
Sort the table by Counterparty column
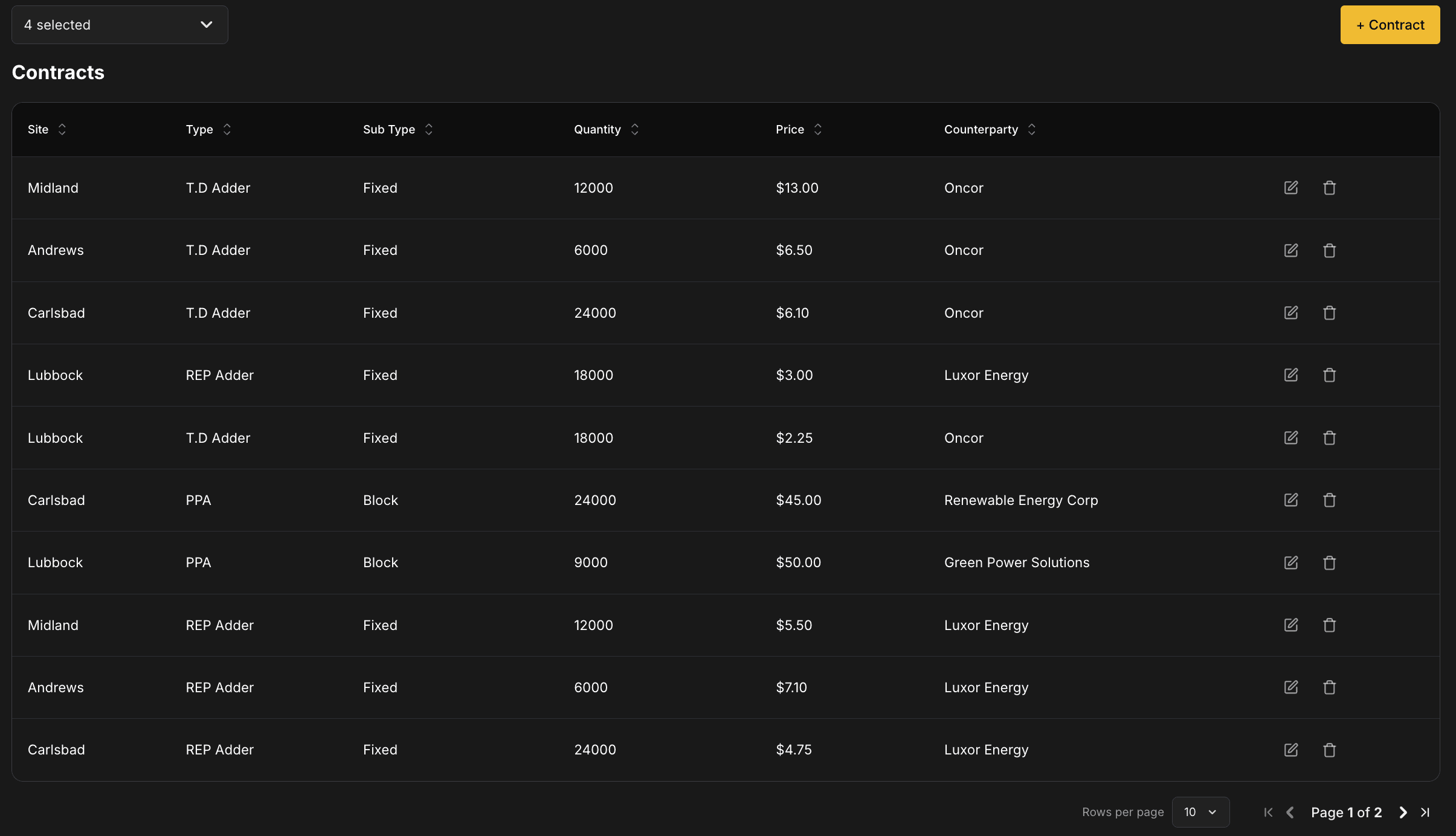1031,129
